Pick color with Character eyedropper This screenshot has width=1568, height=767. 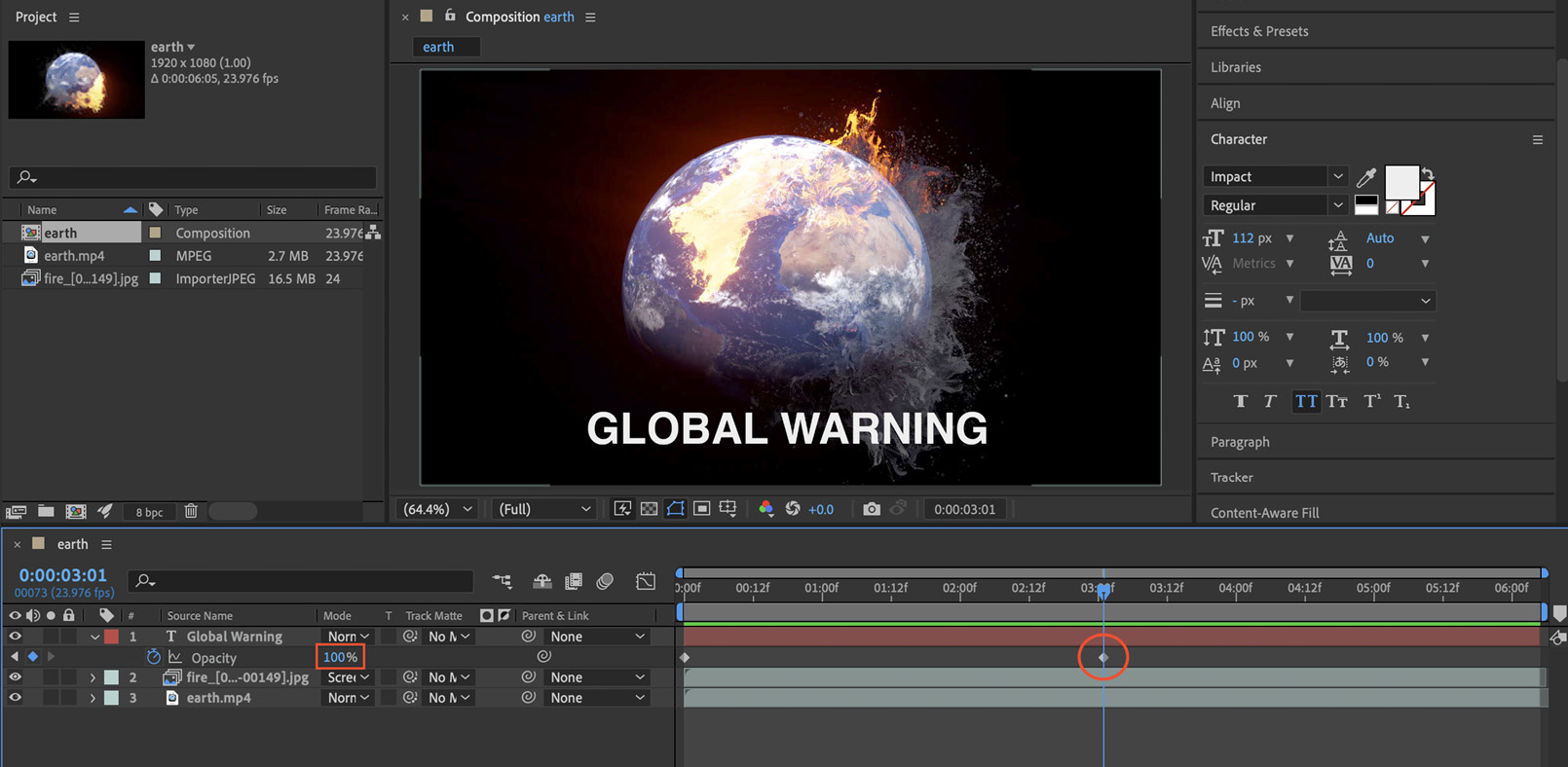coord(1366,176)
